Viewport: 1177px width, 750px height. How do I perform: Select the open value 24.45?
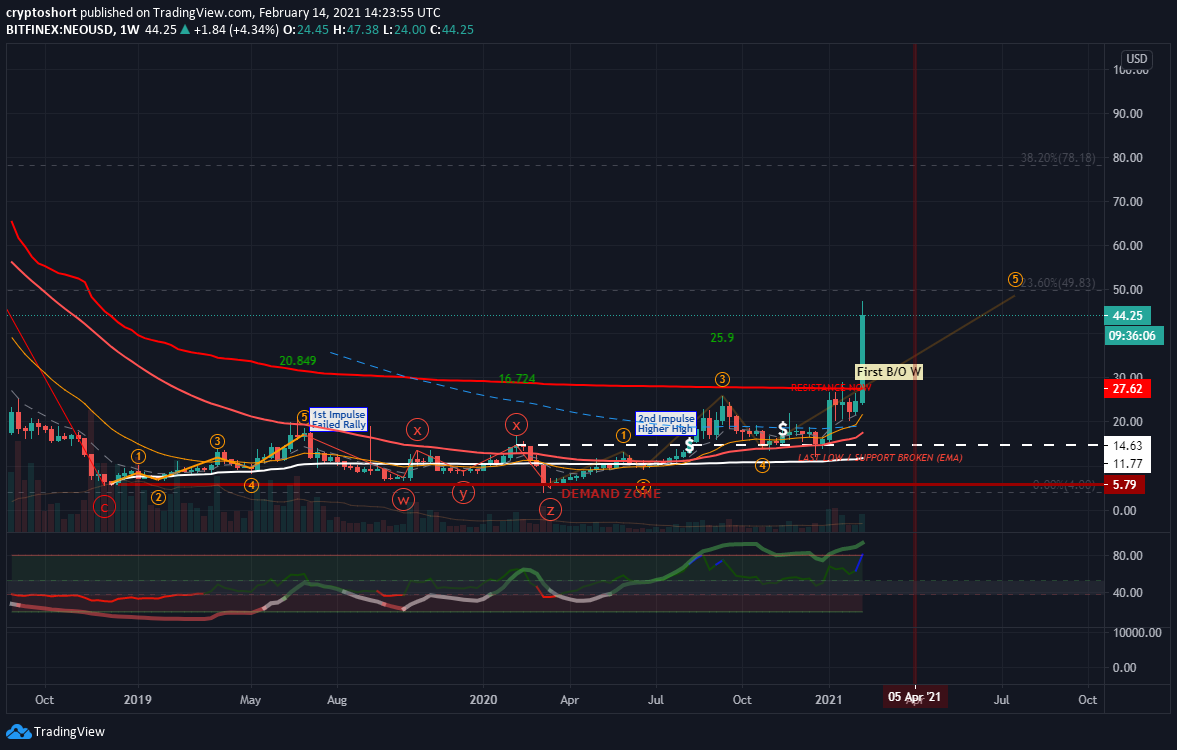click(x=311, y=30)
